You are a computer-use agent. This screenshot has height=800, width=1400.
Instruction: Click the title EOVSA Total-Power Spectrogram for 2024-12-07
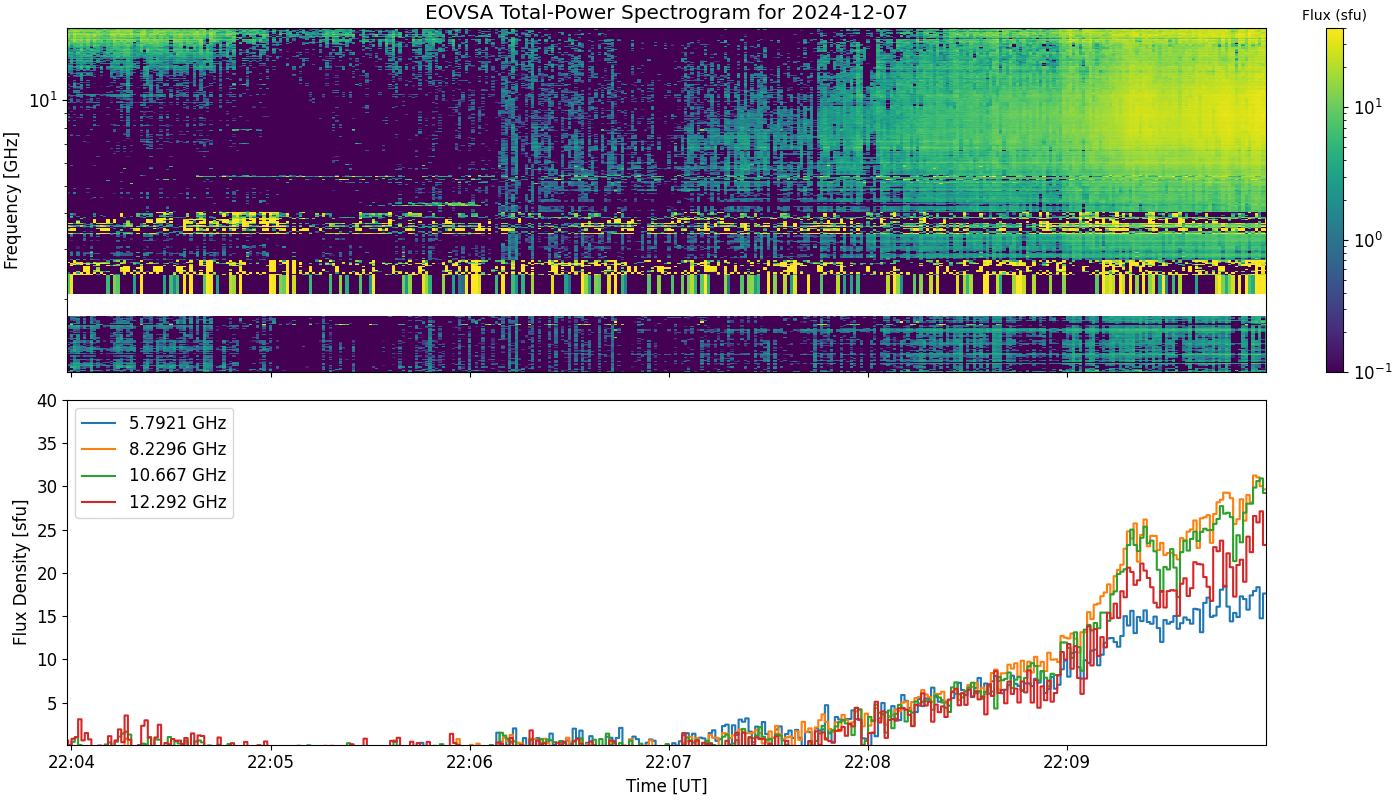point(666,13)
